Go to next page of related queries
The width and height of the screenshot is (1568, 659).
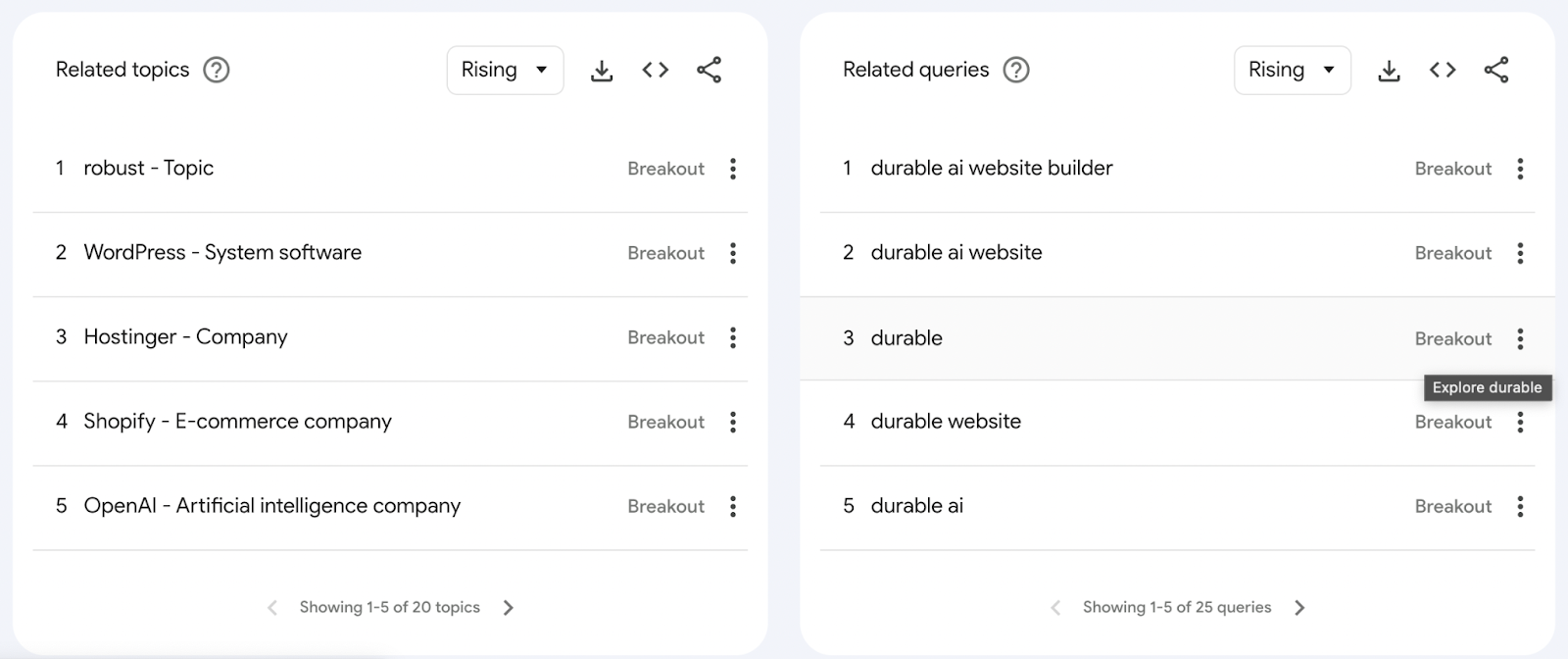tap(1299, 608)
